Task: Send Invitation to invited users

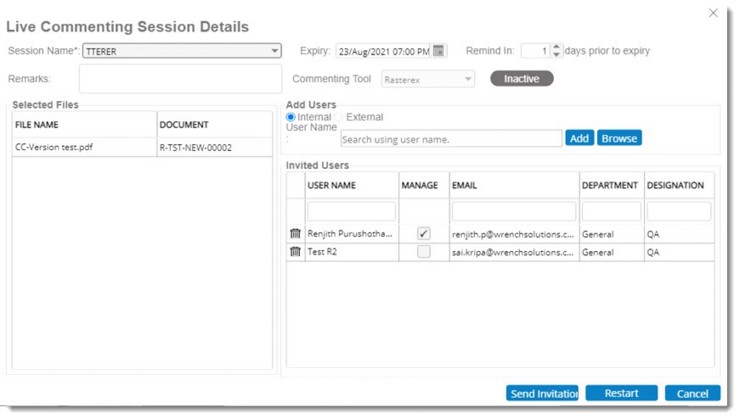Action: pyautogui.click(x=543, y=393)
